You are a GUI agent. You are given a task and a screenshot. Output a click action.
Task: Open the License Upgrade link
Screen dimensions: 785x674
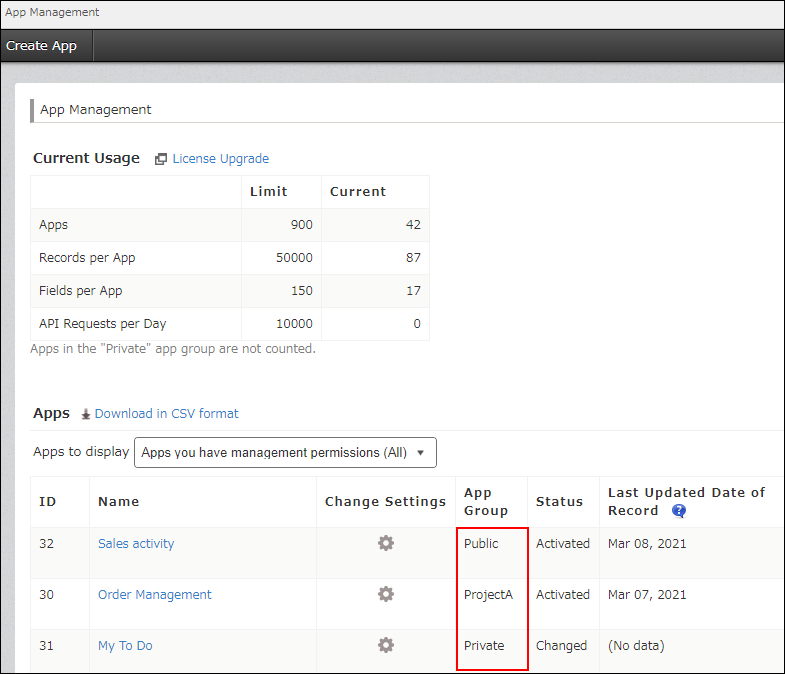tap(220, 159)
